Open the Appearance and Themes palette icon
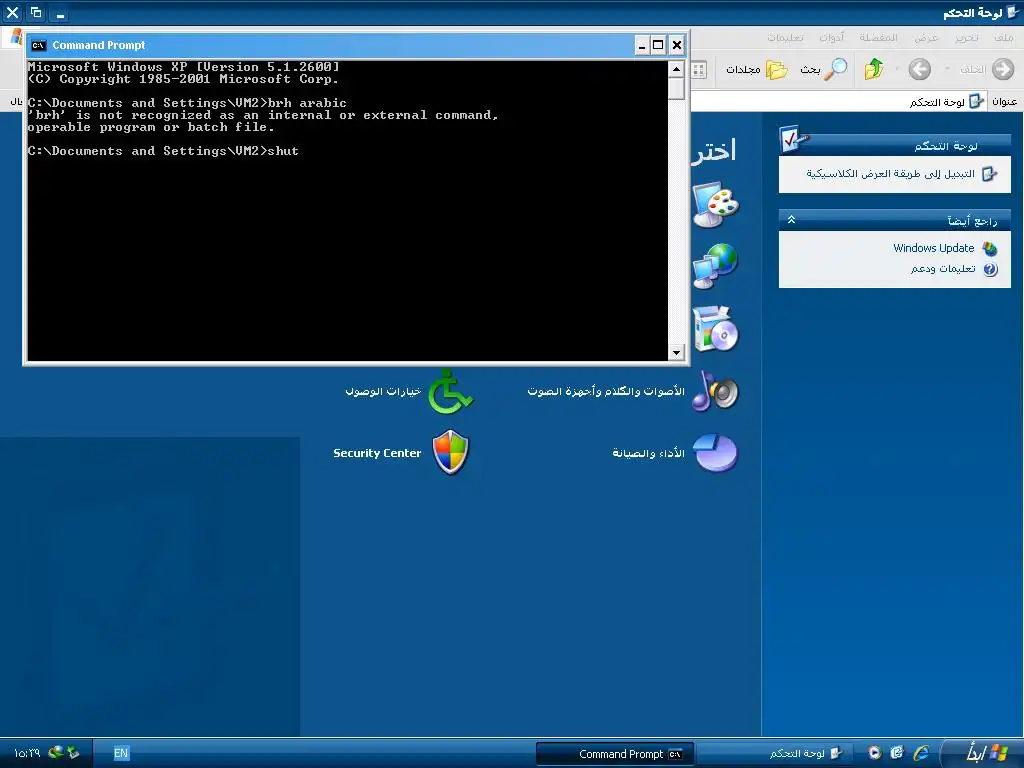The image size is (1024, 768). [x=716, y=205]
